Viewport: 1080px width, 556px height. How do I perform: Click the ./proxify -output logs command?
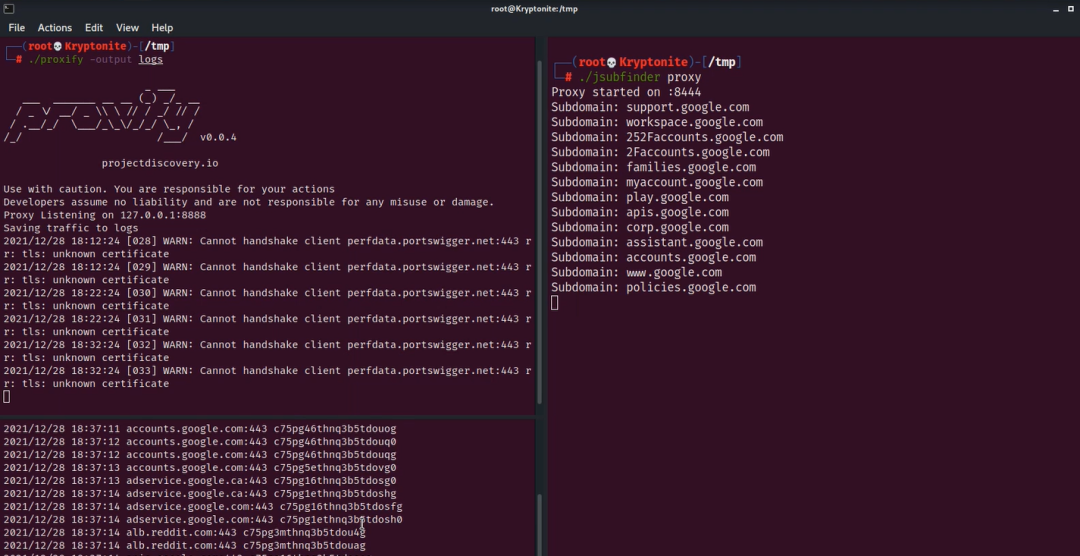[x=95, y=59]
